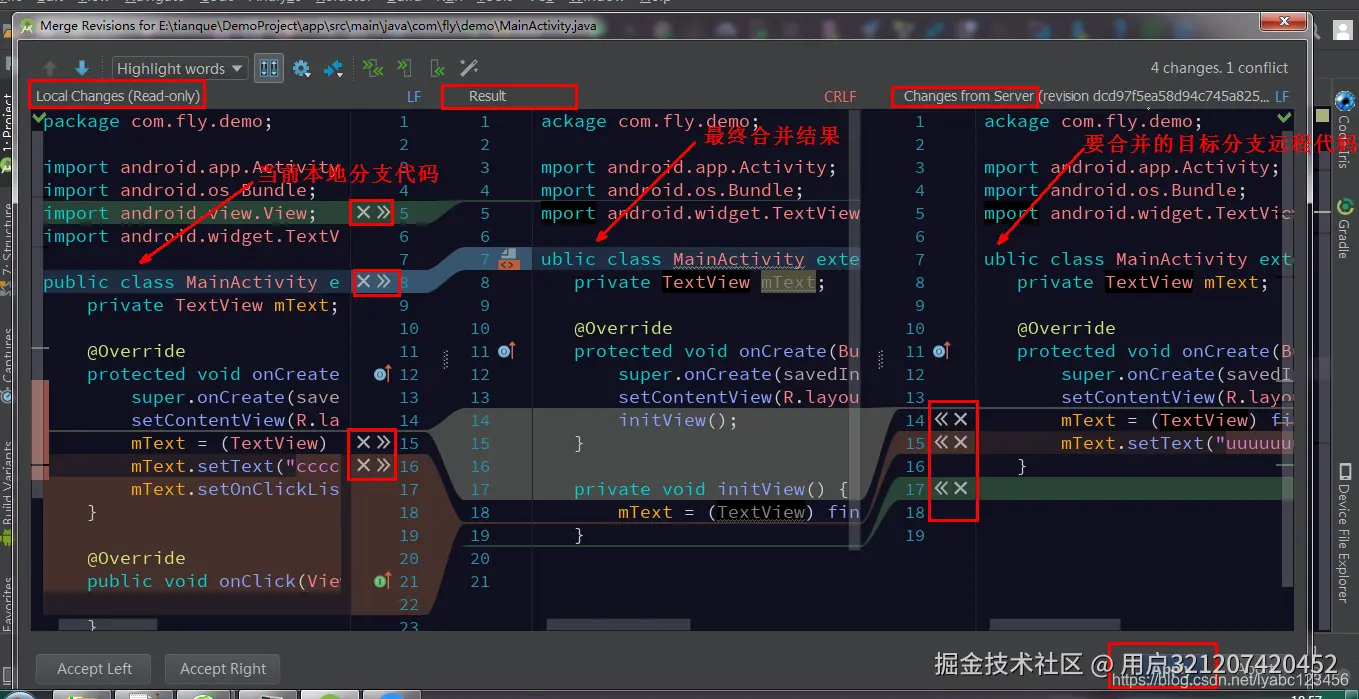Open the merge viewer settings gear
The image size is (1359, 699).
[x=302, y=67]
